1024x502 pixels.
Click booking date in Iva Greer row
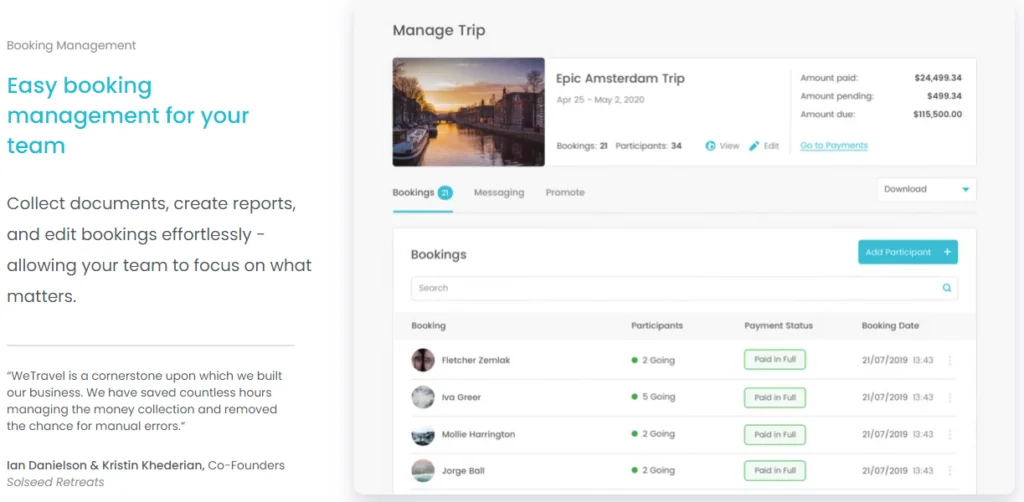pyautogui.click(x=897, y=397)
